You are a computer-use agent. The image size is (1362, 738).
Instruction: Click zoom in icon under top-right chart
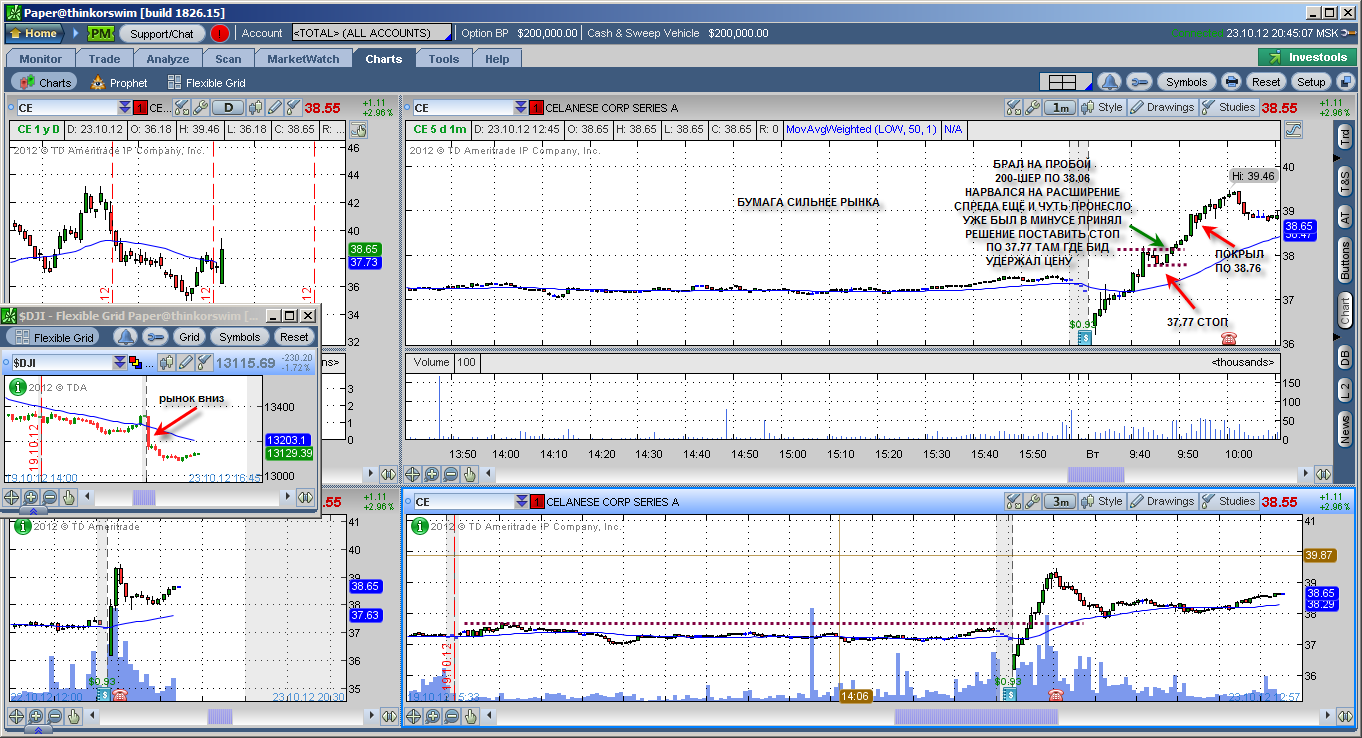tap(432, 475)
